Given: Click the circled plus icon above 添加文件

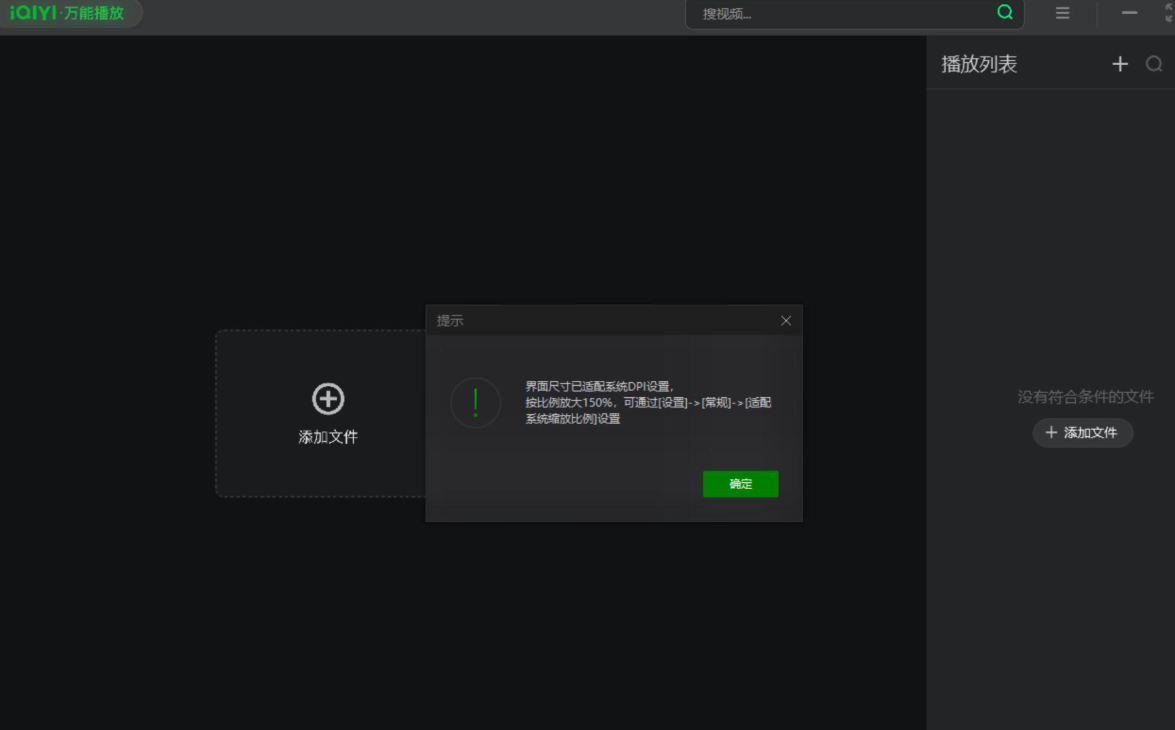Looking at the screenshot, I should point(328,399).
